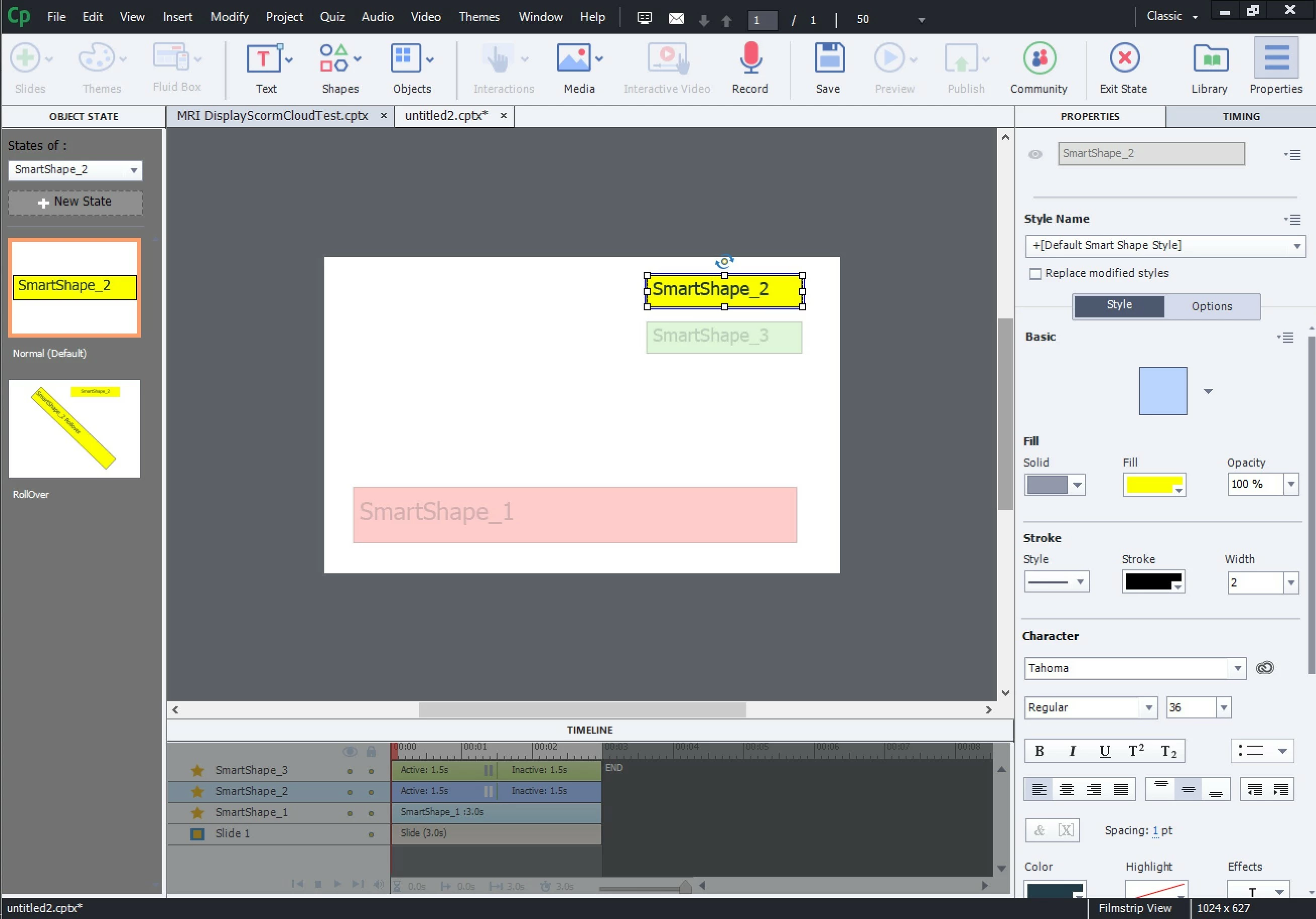Open the Tahoma font family dropdown
This screenshot has height=919, width=1316.
click(1237, 669)
